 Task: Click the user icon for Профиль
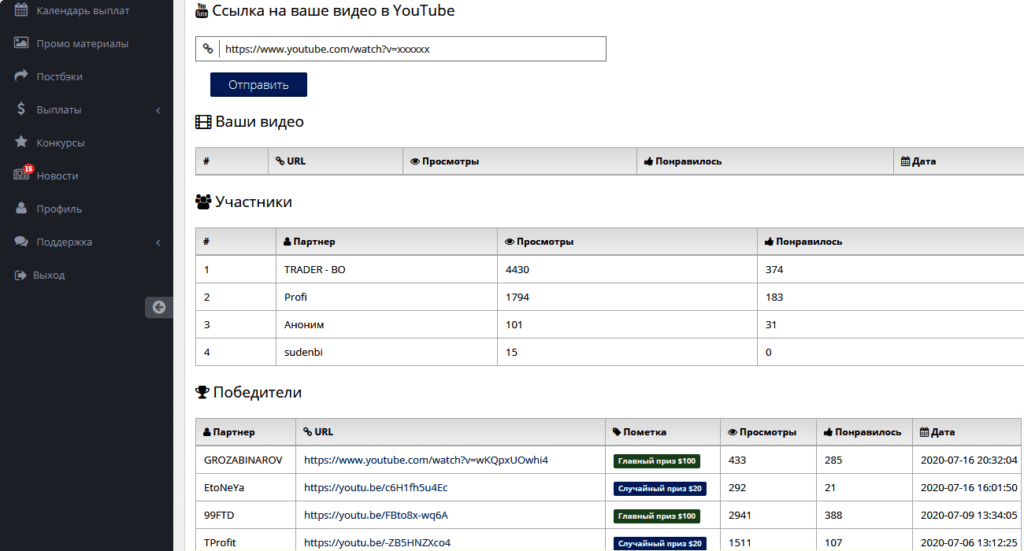pos(20,209)
